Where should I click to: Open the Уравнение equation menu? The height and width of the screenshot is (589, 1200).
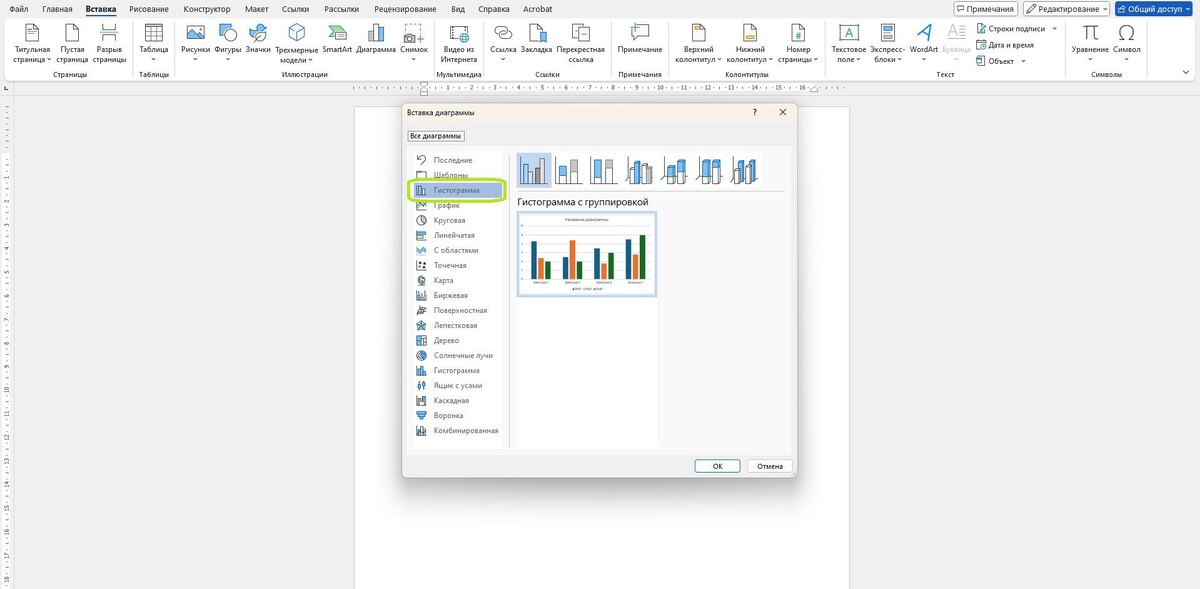[1090, 43]
